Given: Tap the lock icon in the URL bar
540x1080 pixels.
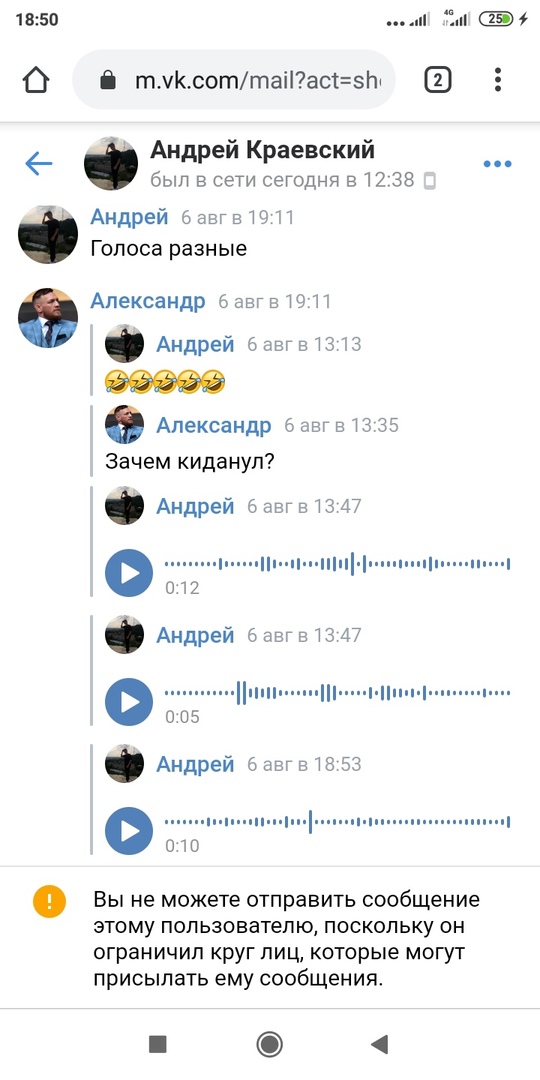Looking at the screenshot, I should point(108,80).
